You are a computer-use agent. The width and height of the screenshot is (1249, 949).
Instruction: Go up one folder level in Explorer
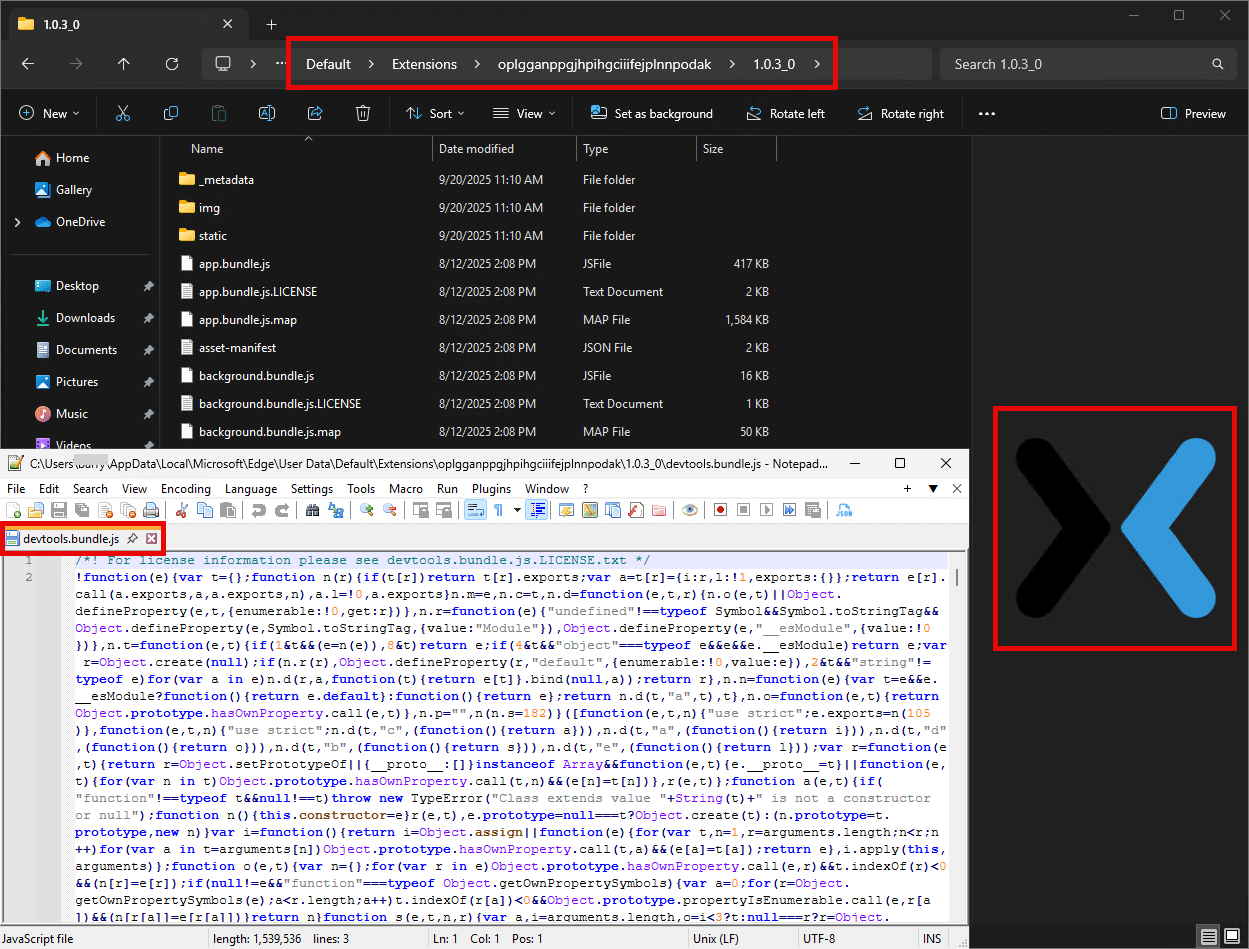tap(124, 64)
